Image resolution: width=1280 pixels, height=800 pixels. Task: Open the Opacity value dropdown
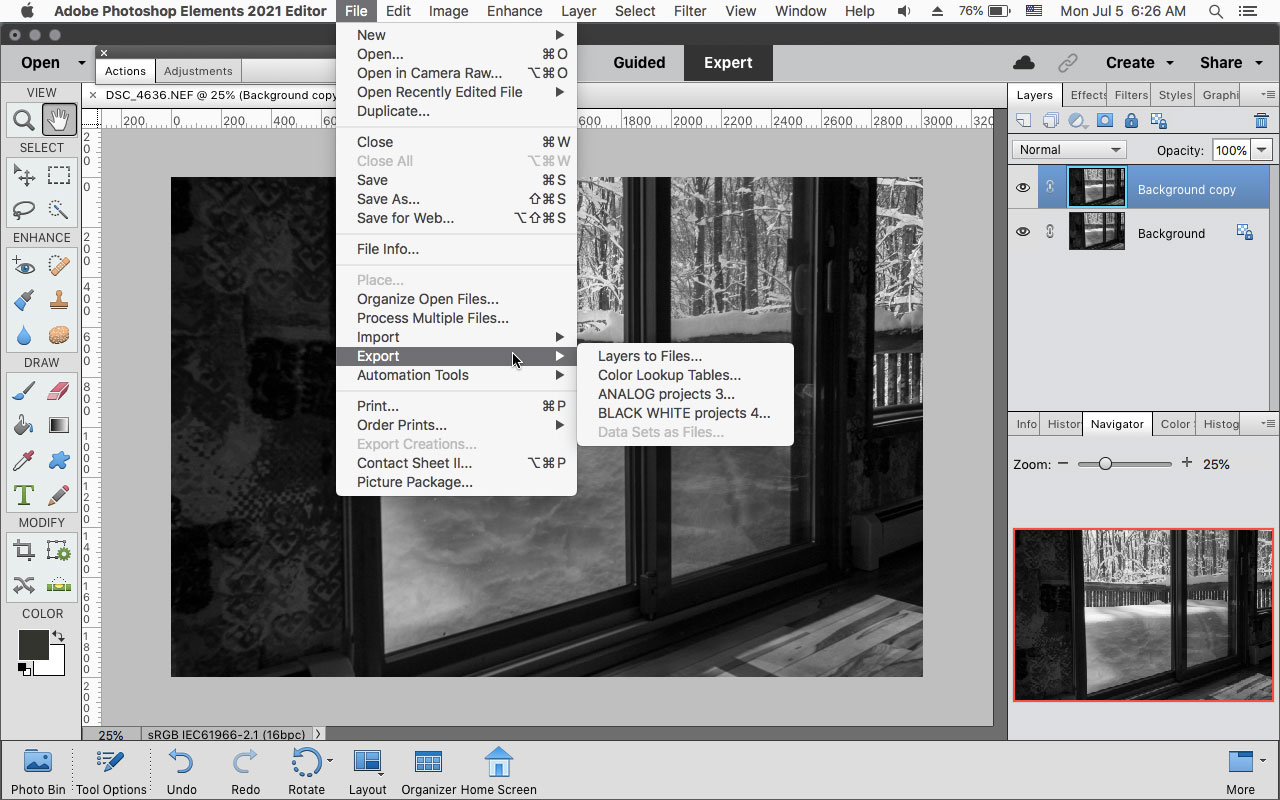(x=1260, y=149)
